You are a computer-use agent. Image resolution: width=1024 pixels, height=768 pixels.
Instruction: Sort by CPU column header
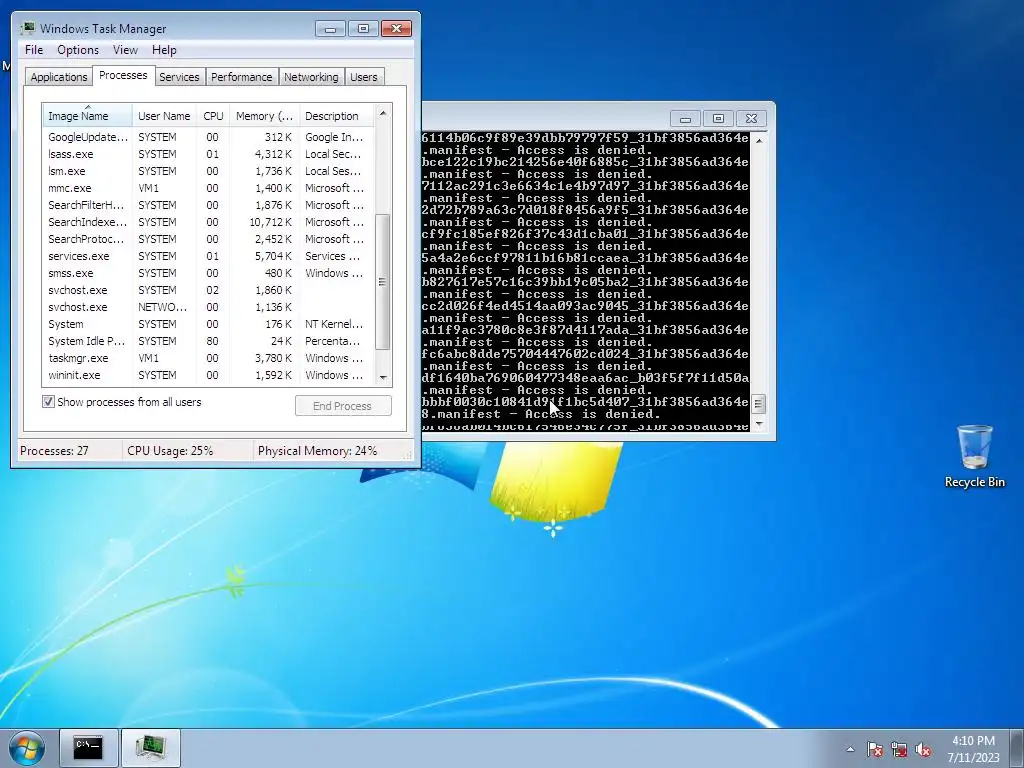tap(213, 116)
